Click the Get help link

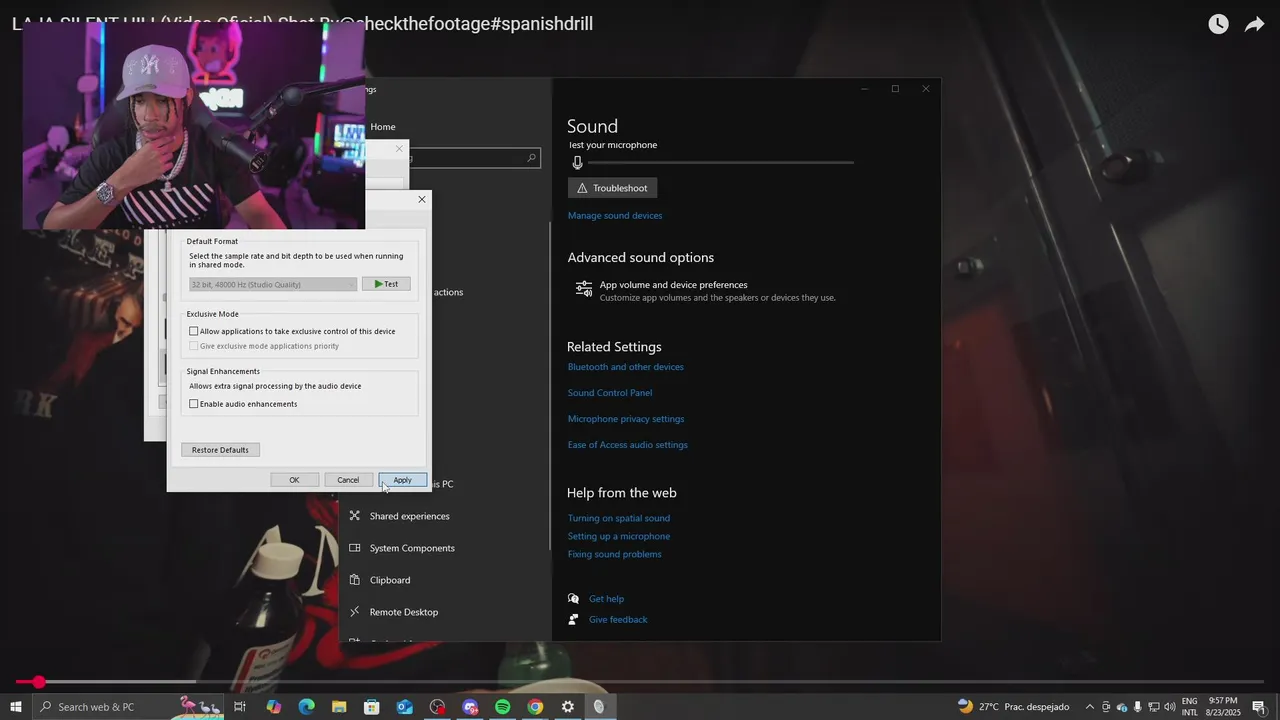point(606,599)
